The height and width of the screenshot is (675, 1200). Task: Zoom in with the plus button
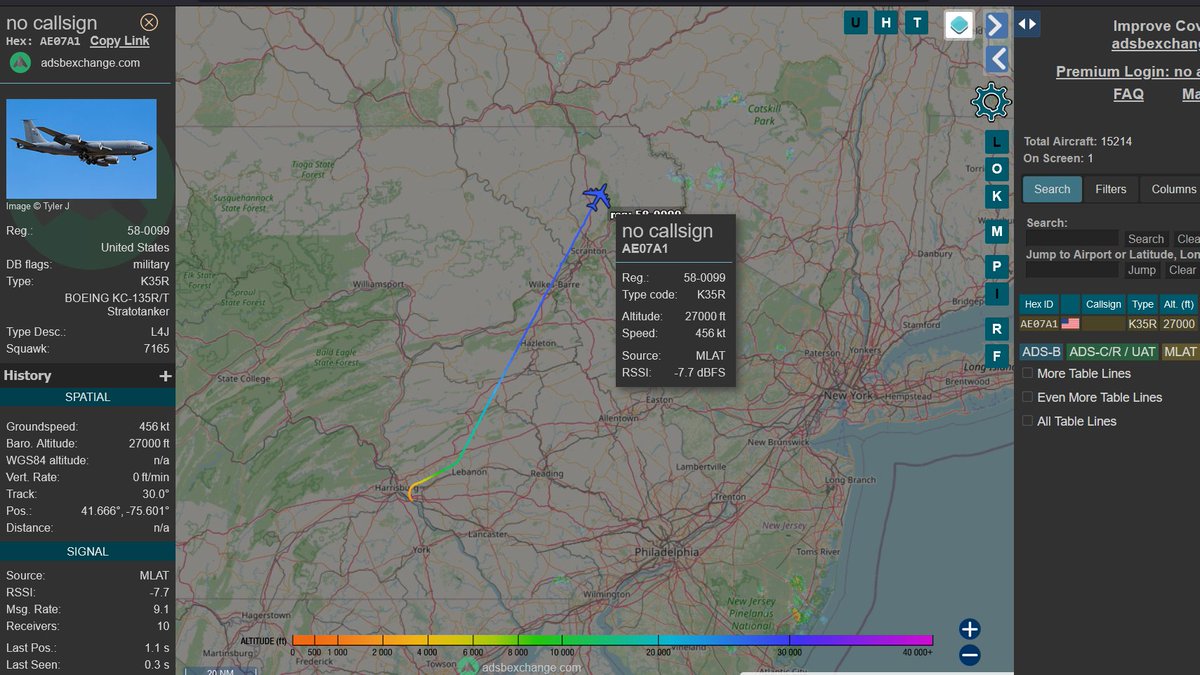point(969,629)
